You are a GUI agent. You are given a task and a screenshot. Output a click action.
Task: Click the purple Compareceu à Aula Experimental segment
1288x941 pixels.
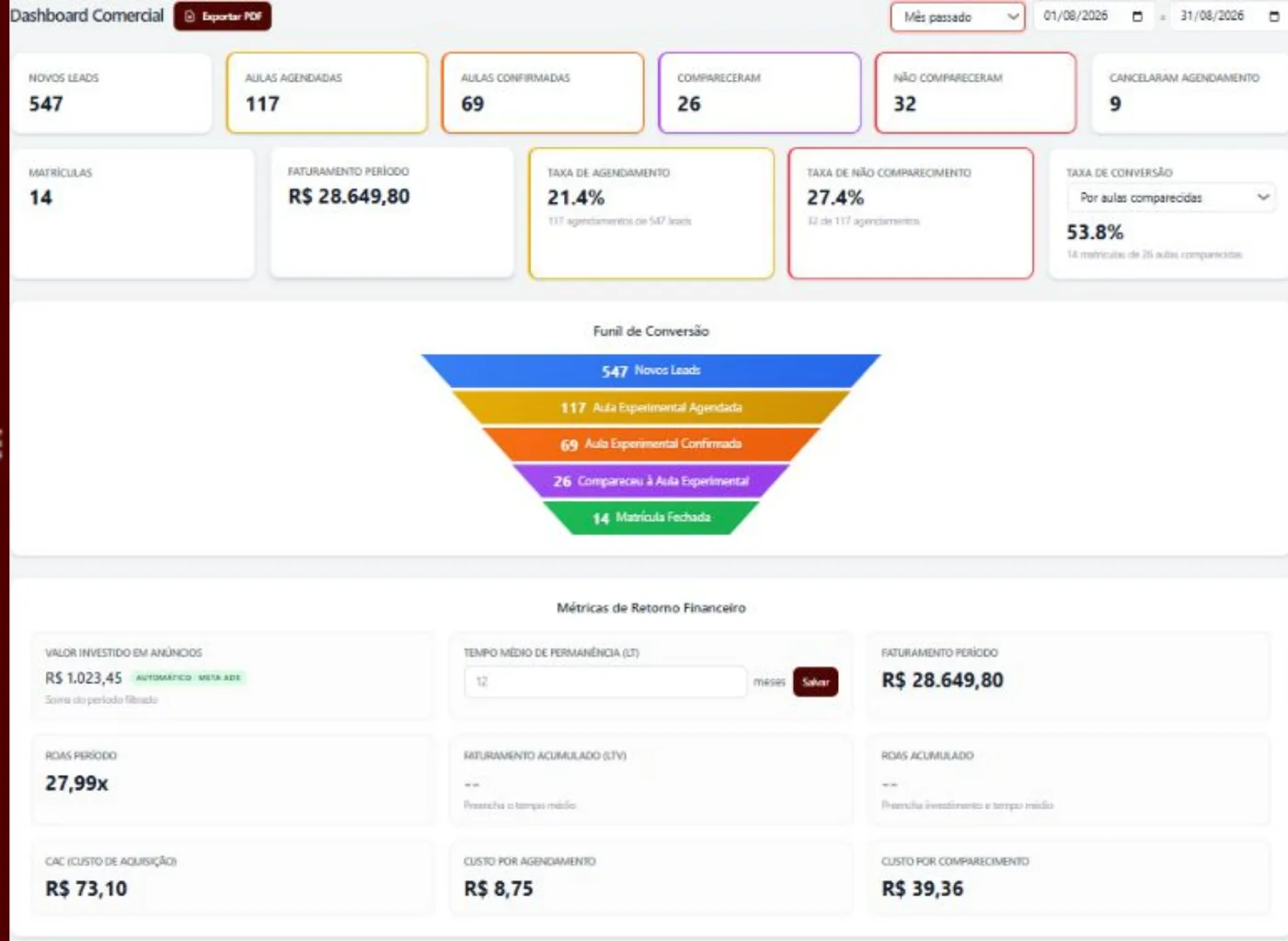pyautogui.click(x=651, y=481)
